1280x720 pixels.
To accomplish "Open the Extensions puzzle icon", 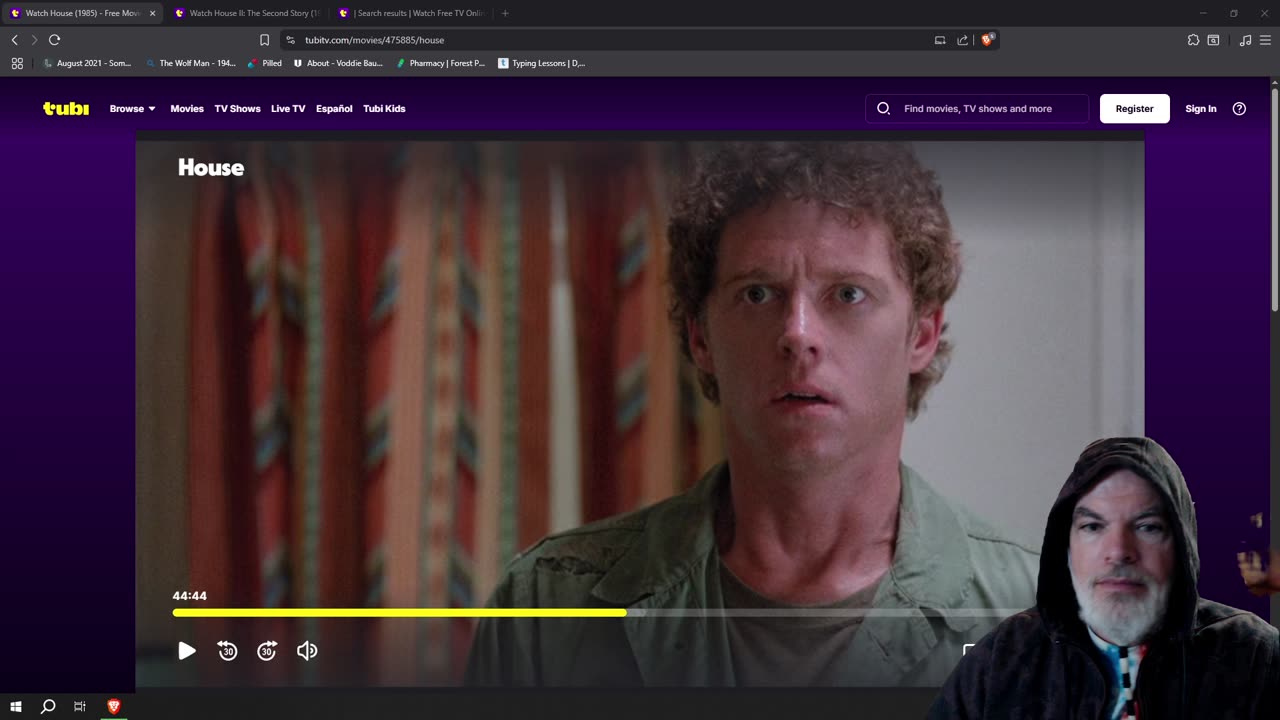I will coord(1193,40).
